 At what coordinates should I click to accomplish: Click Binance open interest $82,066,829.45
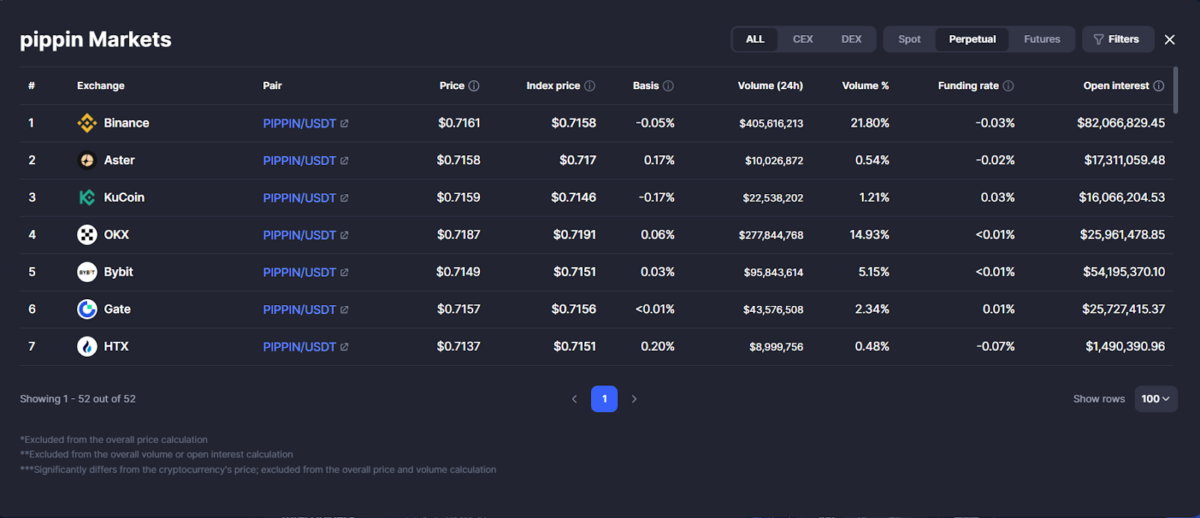[x=1120, y=123]
